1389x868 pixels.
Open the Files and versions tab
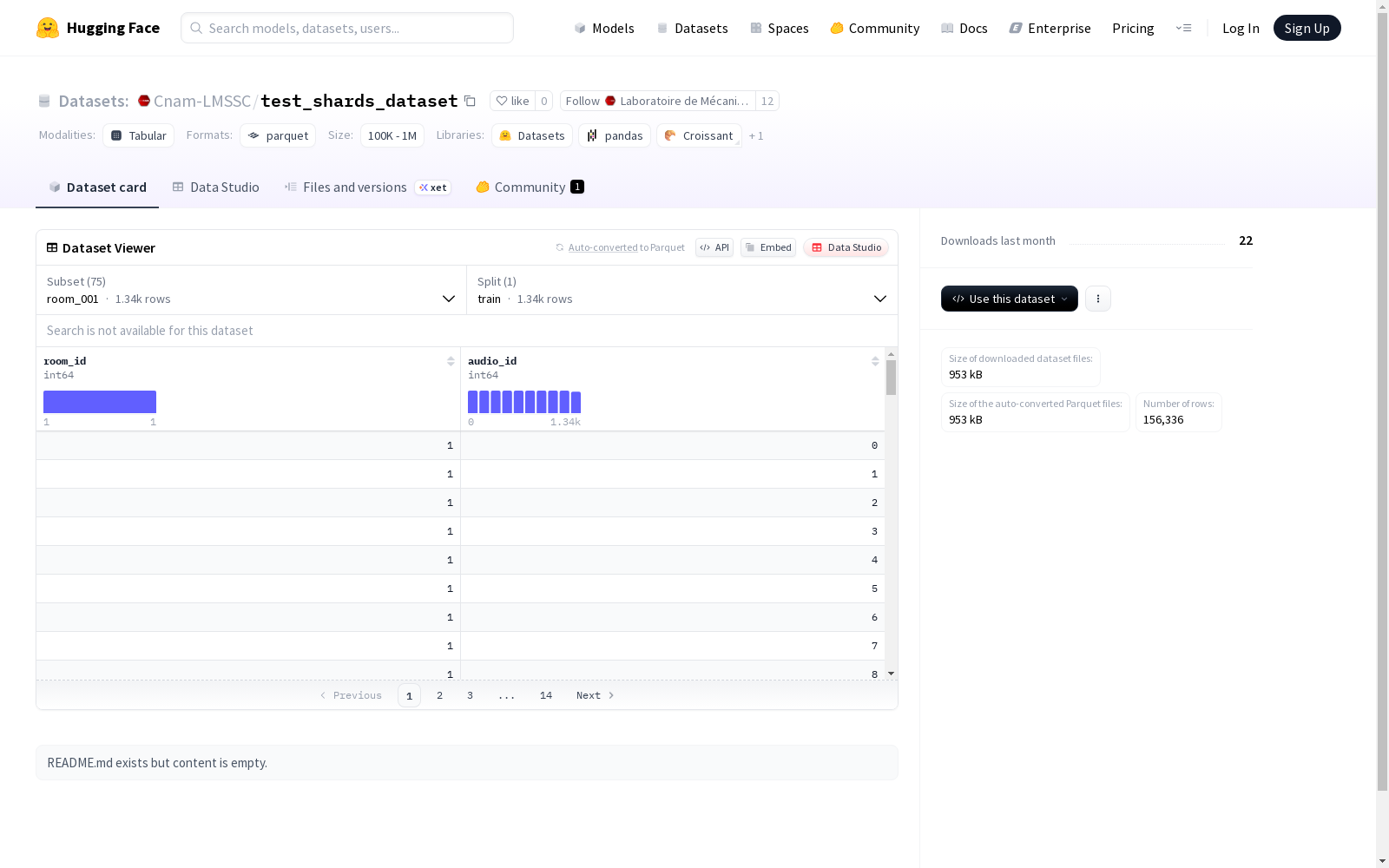point(367,187)
